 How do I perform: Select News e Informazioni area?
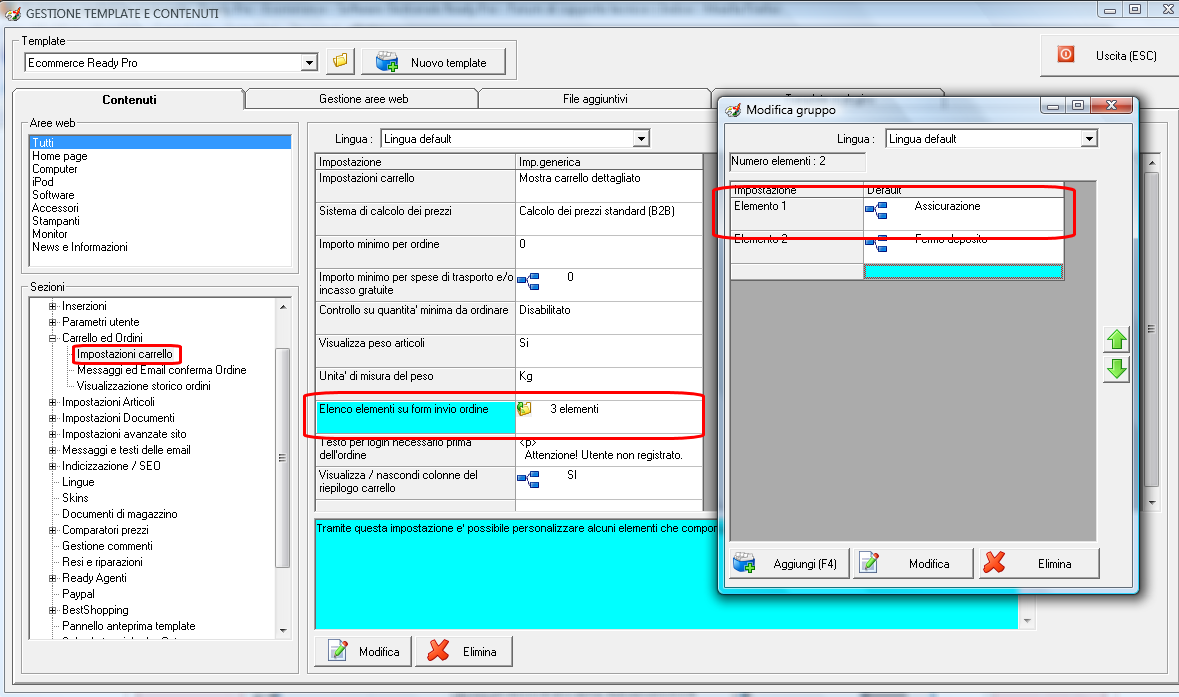(80, 247)
